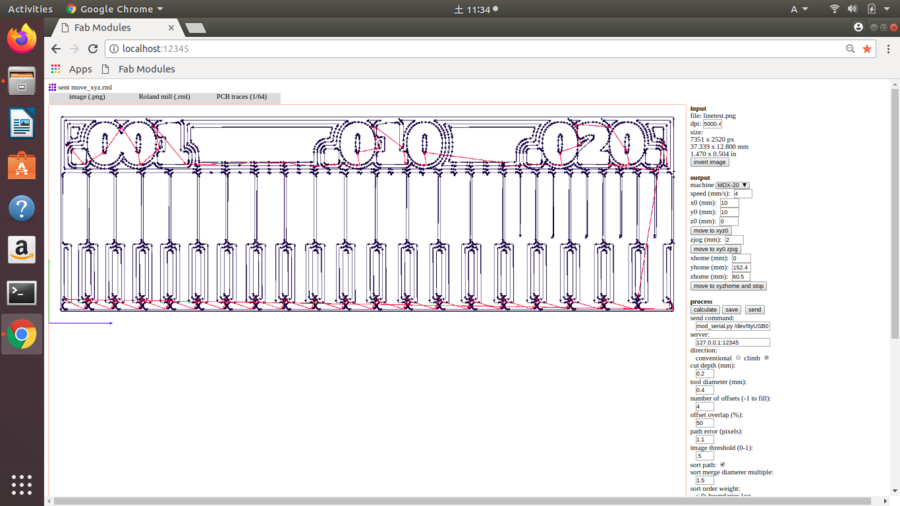
Task: Select the PCB traces (1/64) process menu
Action: [x=242, y=97]
